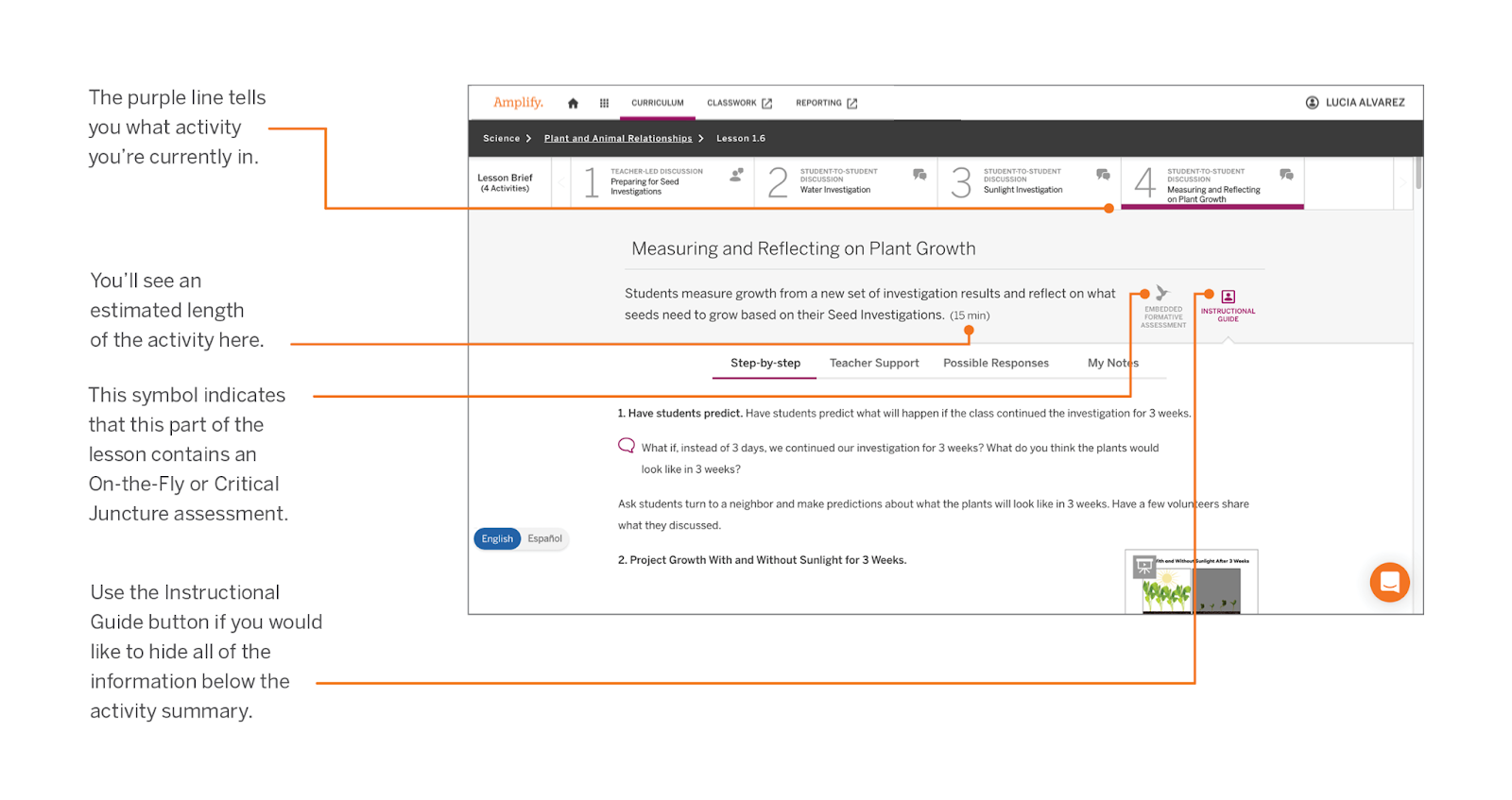Go to the Amplify home icon
Screen dimensions: 1512x800
point(573,103)
